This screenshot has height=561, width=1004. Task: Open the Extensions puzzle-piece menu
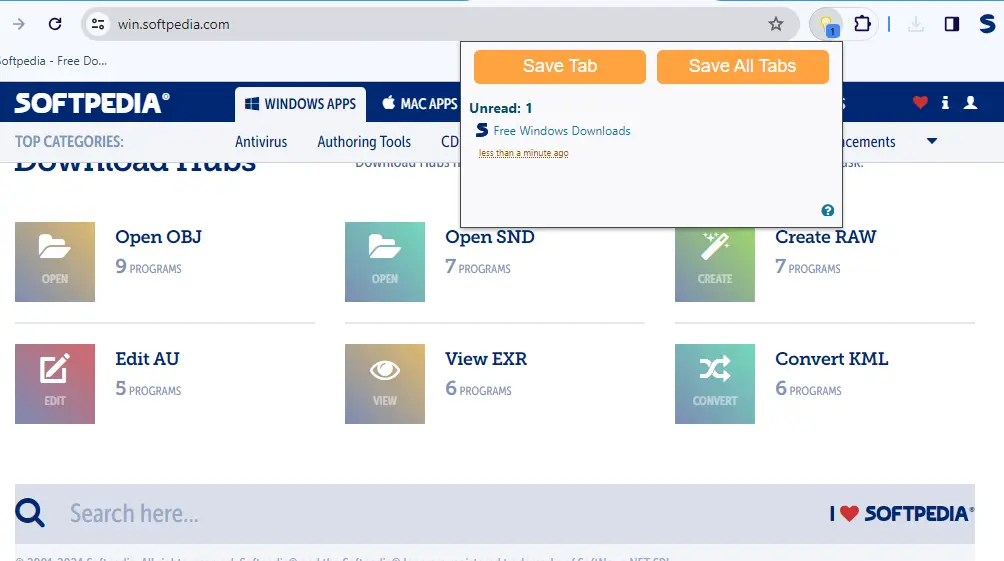862,24
